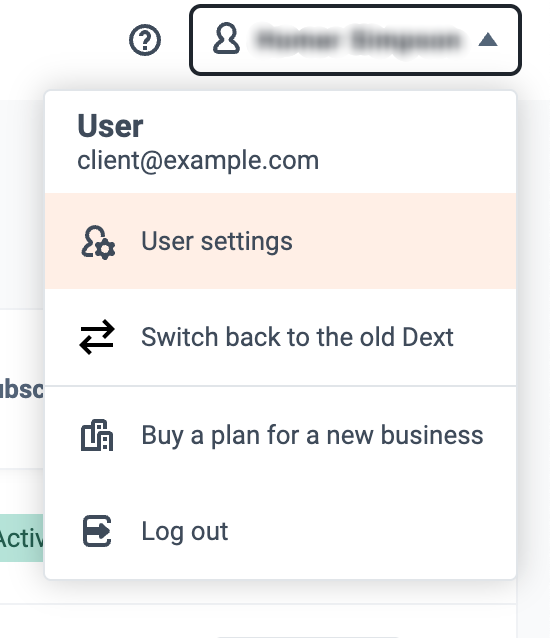Select Log out from the menu
Viewport: 550px width, 638px height.
tap(185, 531)
